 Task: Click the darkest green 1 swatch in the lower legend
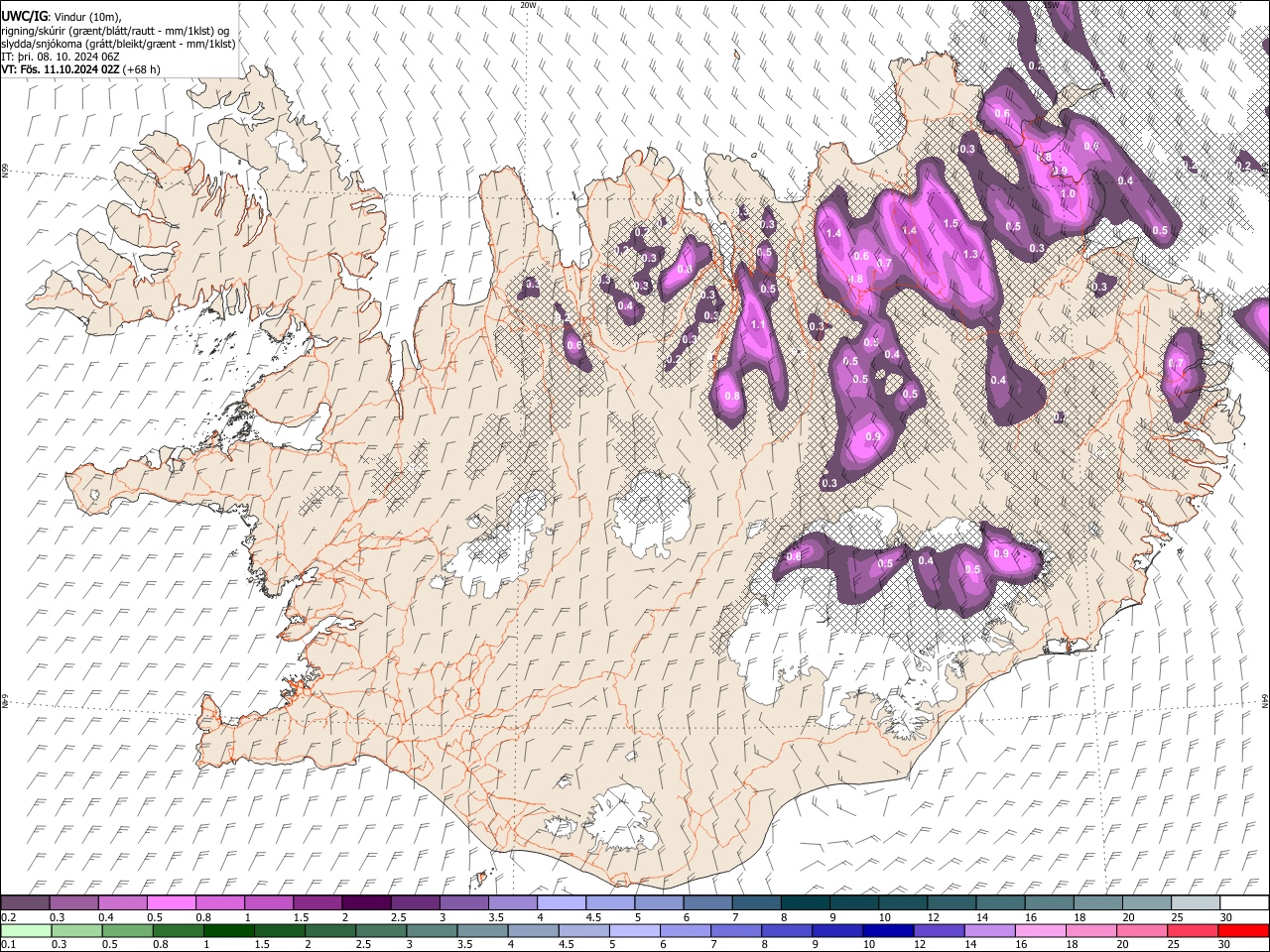point(228,930)
